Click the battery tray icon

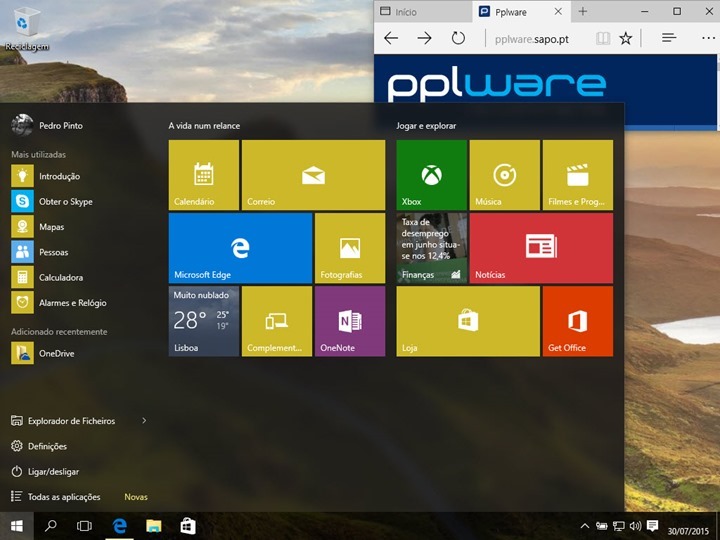602,526
